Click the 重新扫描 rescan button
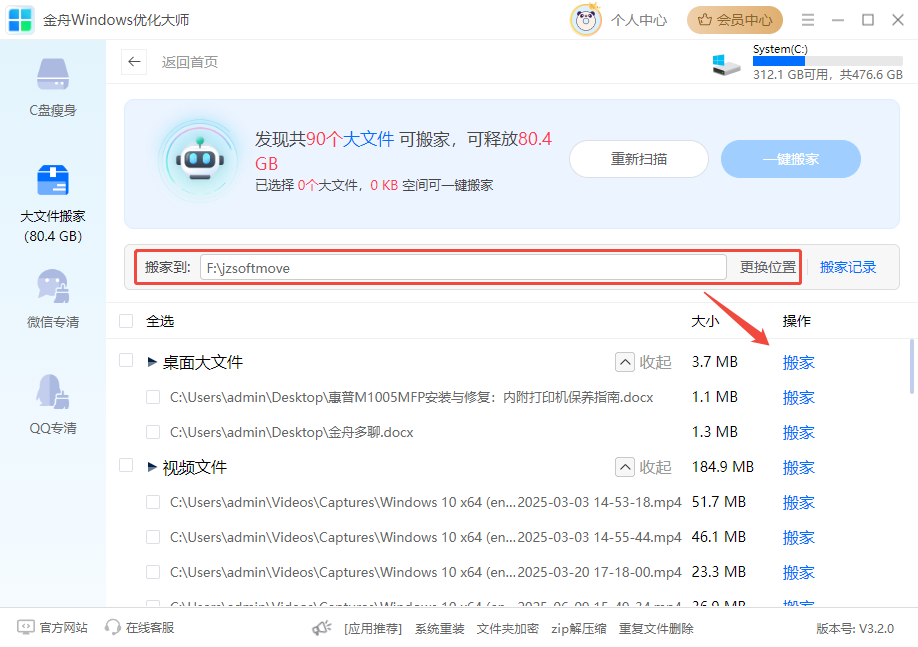The image size is (918, 647). [x=639, y=159]
